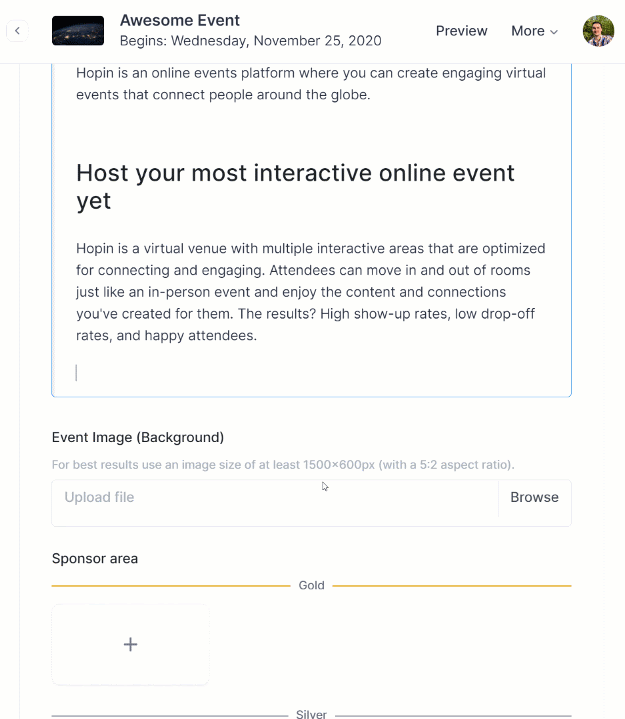Click the Awesome Event title
Image resolution: width=625 pixels, height=719 pixels.
click(180, 20)
